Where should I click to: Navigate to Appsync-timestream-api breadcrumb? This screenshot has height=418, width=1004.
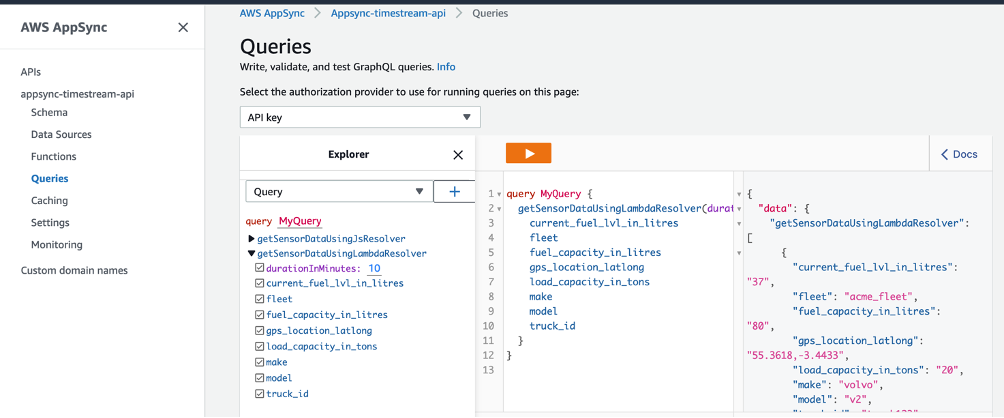pyautogui.click(x=388, y=13)
